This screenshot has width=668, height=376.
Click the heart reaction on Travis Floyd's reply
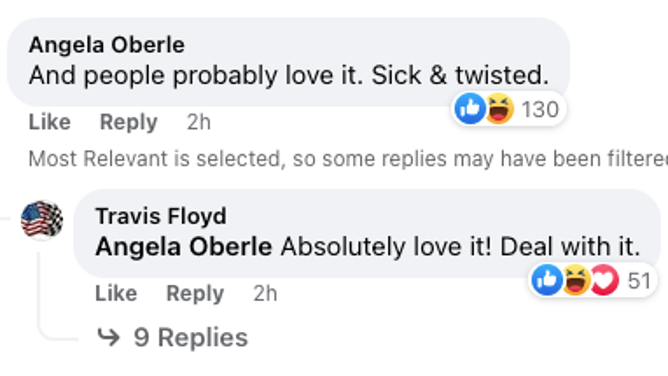click(x=604, y=280)
